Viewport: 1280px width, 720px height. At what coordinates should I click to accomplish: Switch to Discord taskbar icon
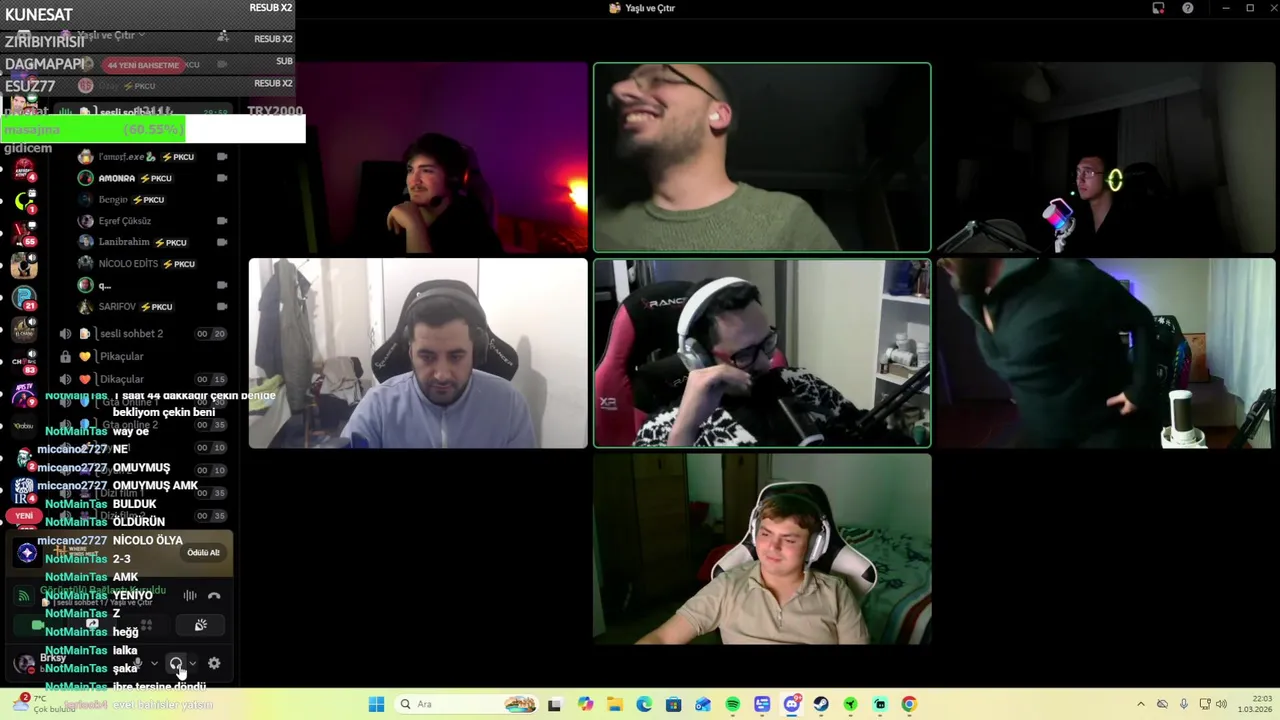point(791,704)
